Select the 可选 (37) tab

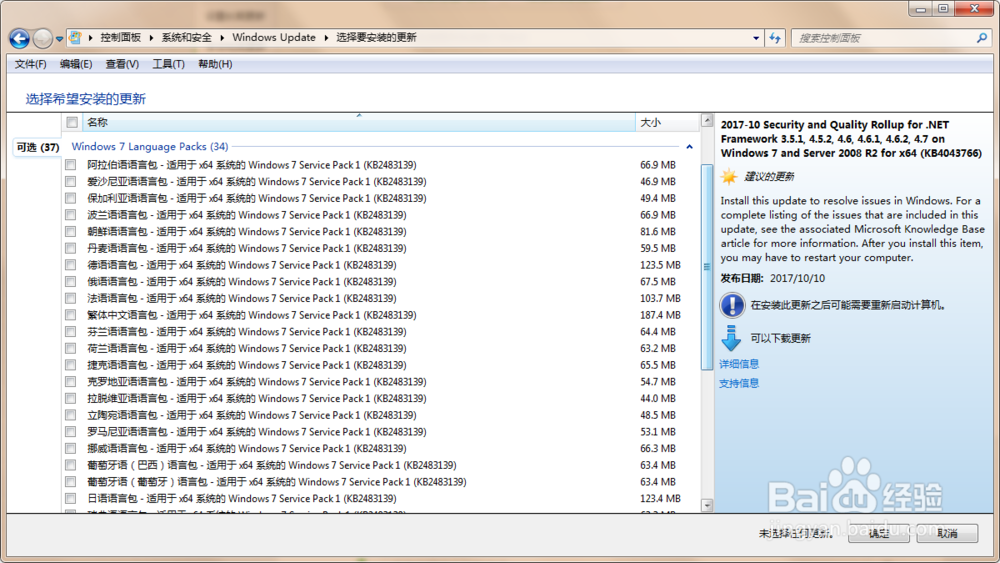click(x=37, y=147)
